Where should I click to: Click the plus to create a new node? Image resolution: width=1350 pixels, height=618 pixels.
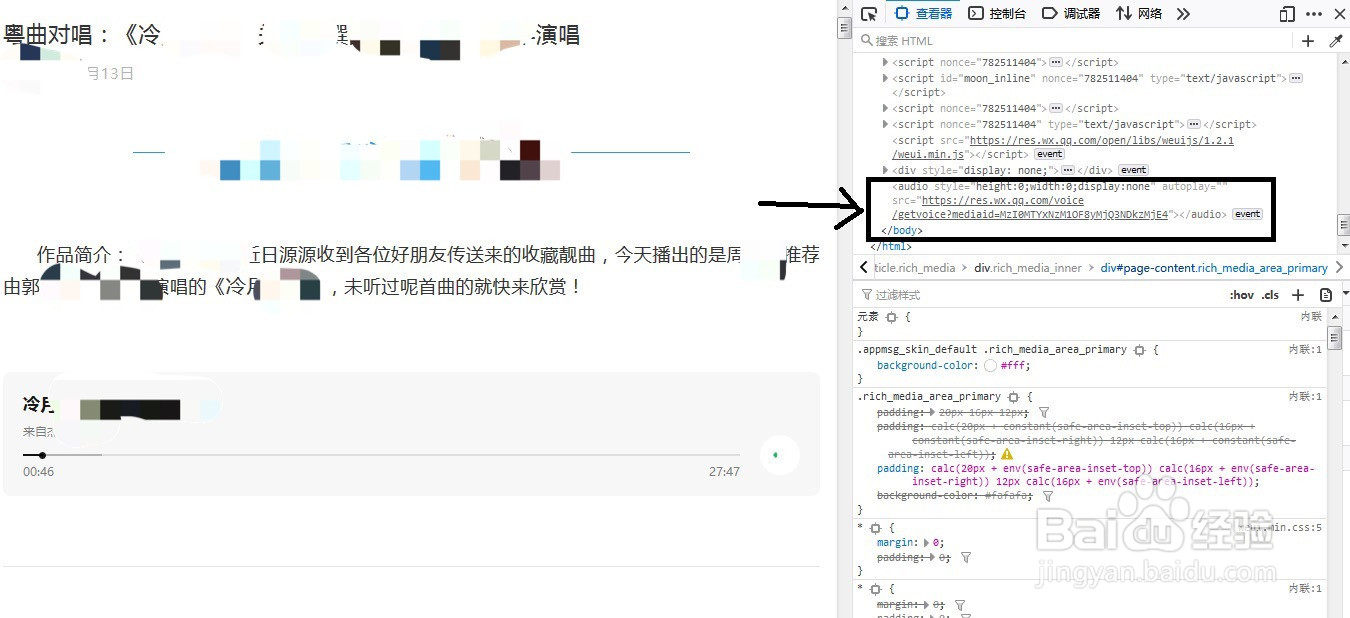tap(1308, 41)
